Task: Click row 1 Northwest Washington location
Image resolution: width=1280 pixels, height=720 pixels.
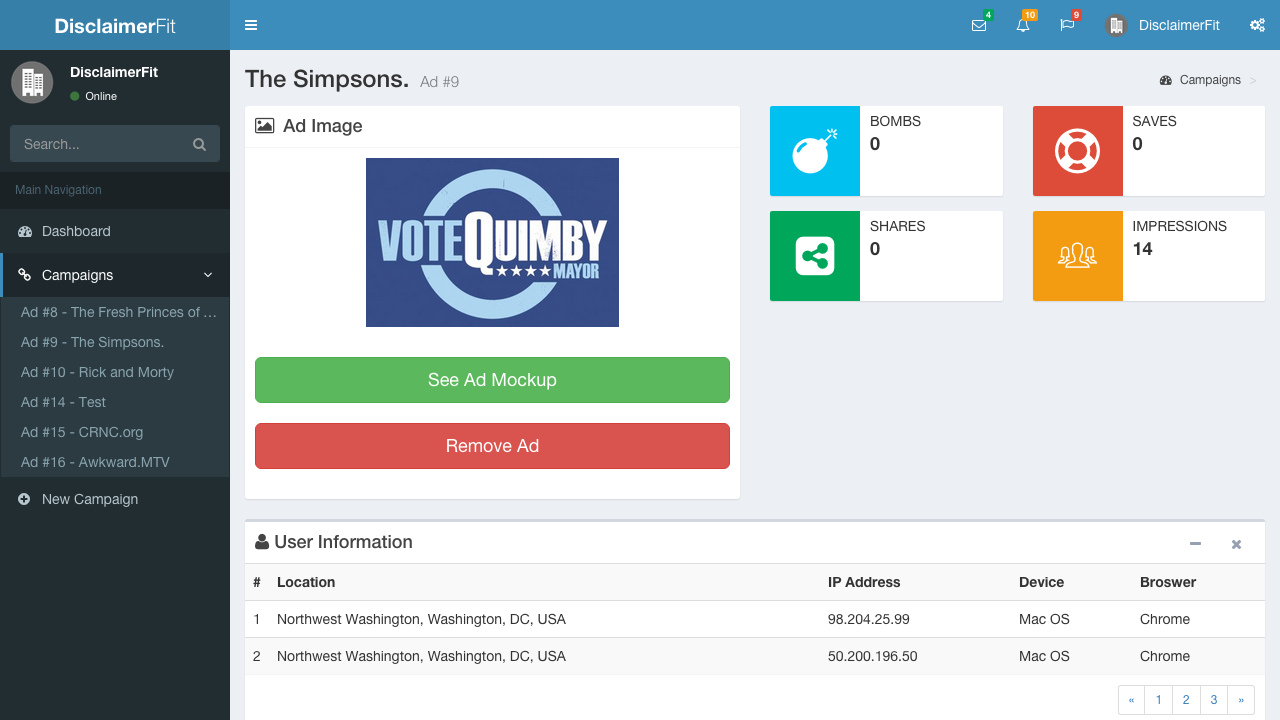Action: 421,619
